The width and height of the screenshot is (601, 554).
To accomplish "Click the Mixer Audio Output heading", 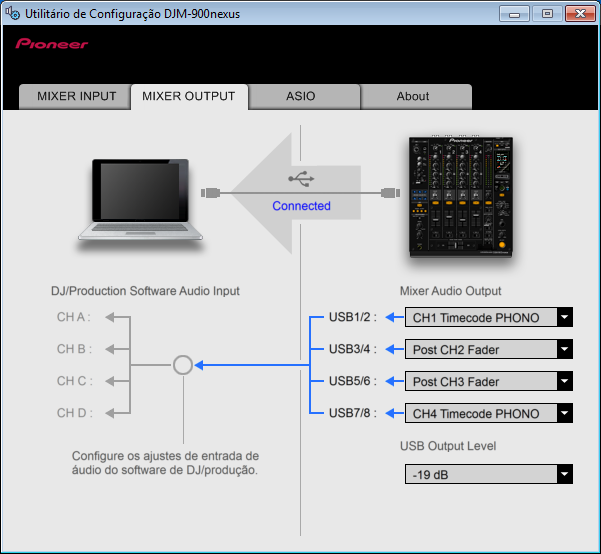I will click(450, 291).
